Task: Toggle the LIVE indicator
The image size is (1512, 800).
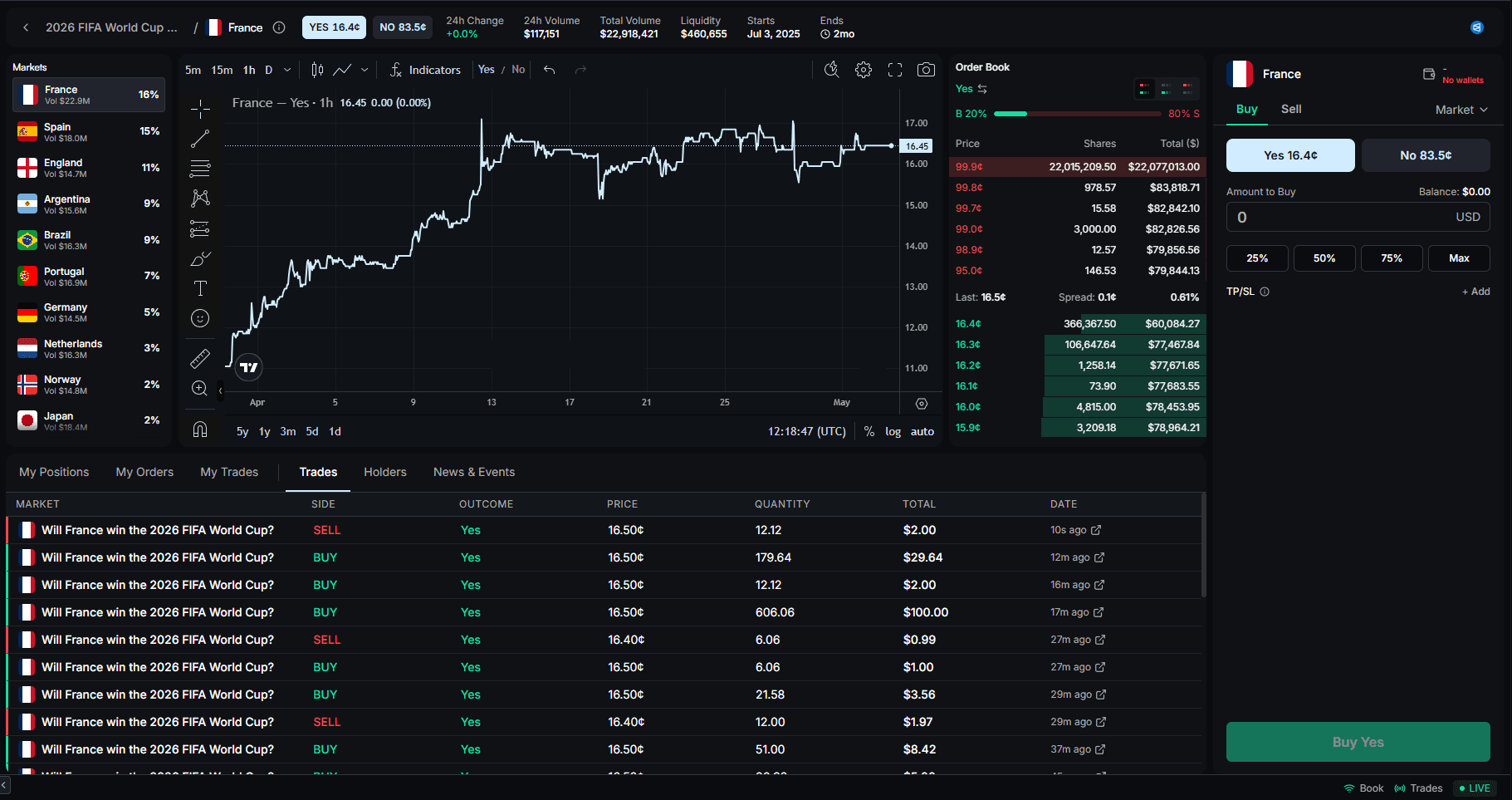Action: coord(1475,788)
